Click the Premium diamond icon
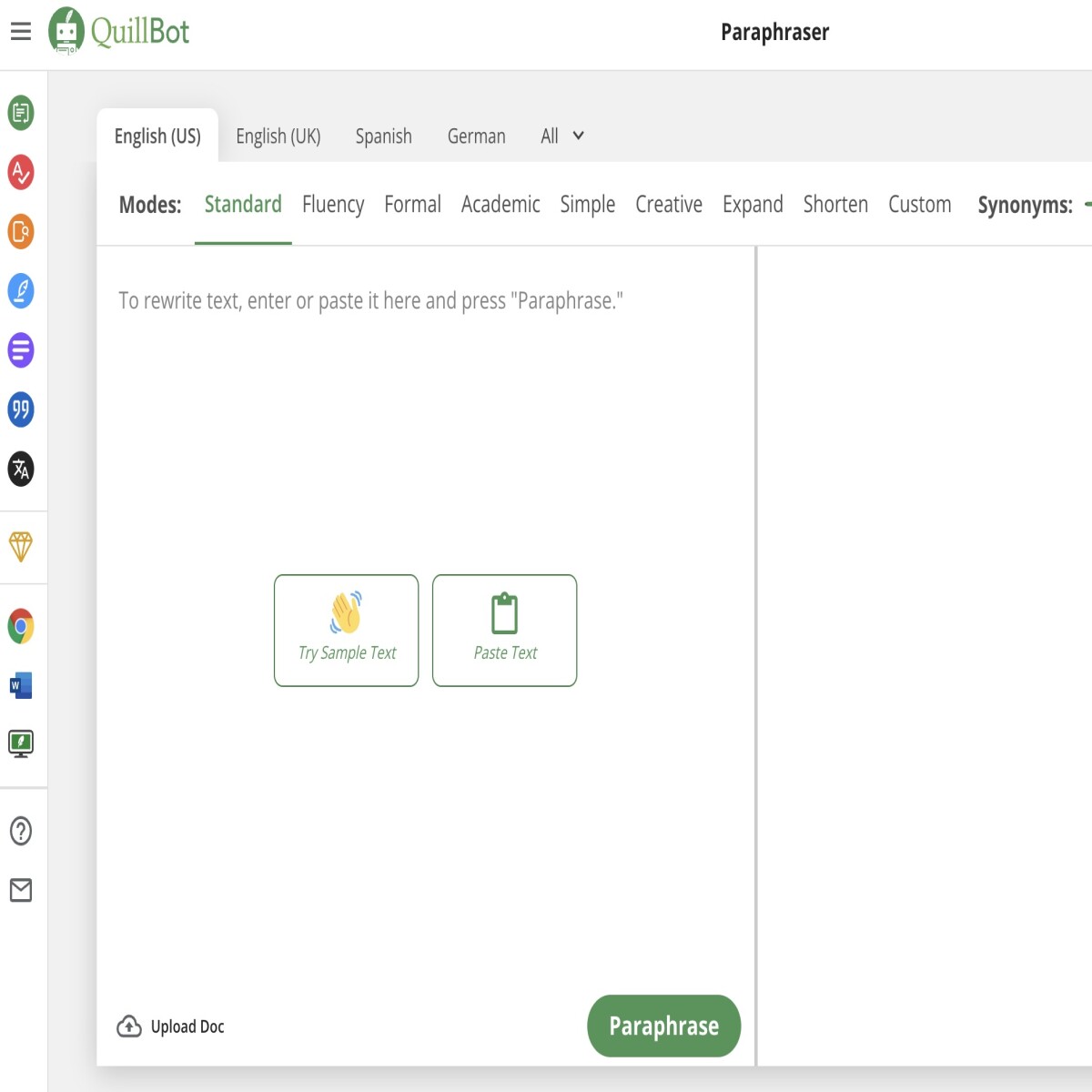 pyautogui.click(x=21, y=546)
